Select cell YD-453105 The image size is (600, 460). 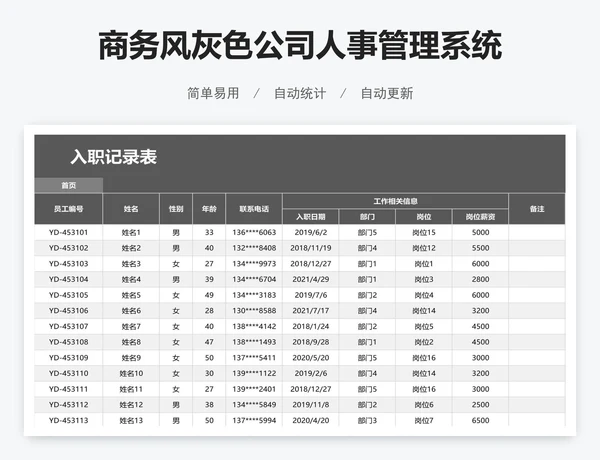pyautogui.click(x=68, y=295)
